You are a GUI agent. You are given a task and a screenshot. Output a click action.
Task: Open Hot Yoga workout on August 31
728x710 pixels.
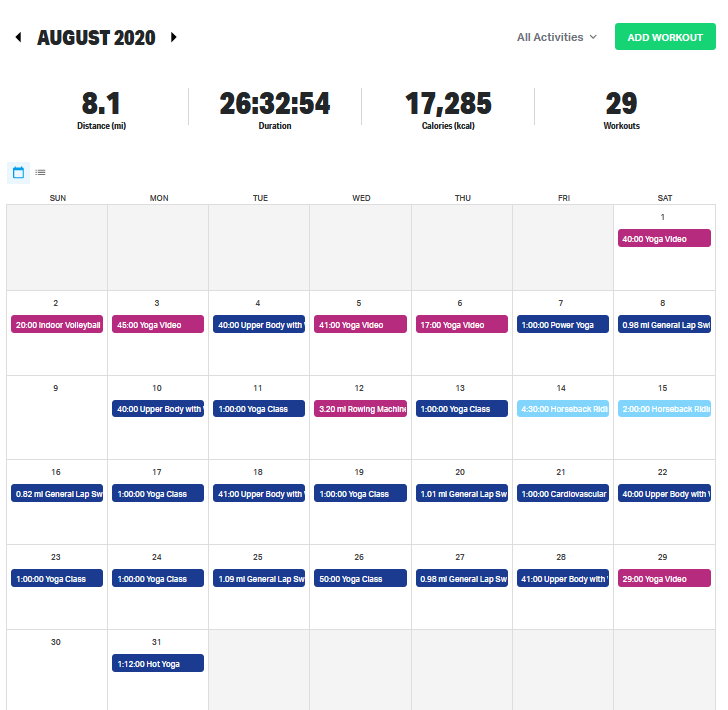[158, 663]
